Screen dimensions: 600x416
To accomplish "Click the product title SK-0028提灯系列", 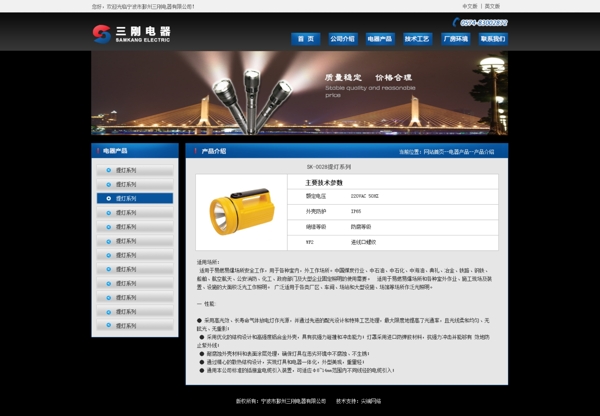I will tap(329, 167).
